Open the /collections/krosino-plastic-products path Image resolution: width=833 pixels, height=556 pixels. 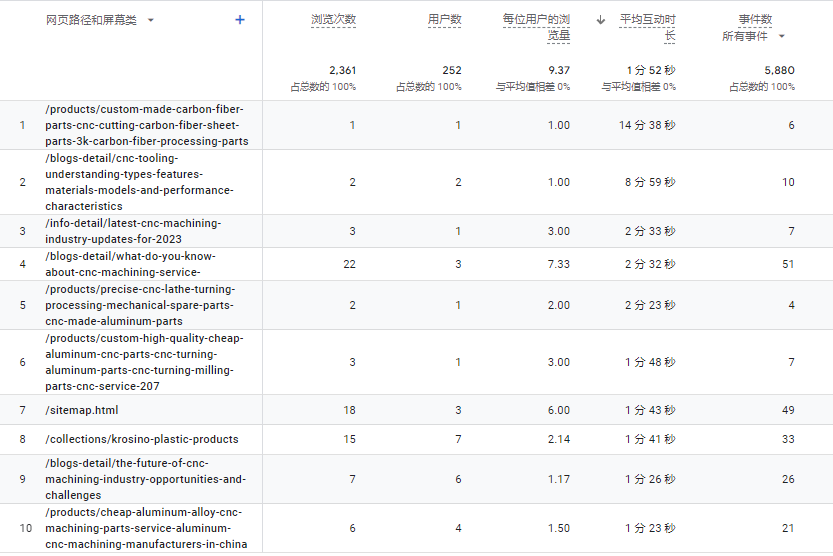pos(142,439)
